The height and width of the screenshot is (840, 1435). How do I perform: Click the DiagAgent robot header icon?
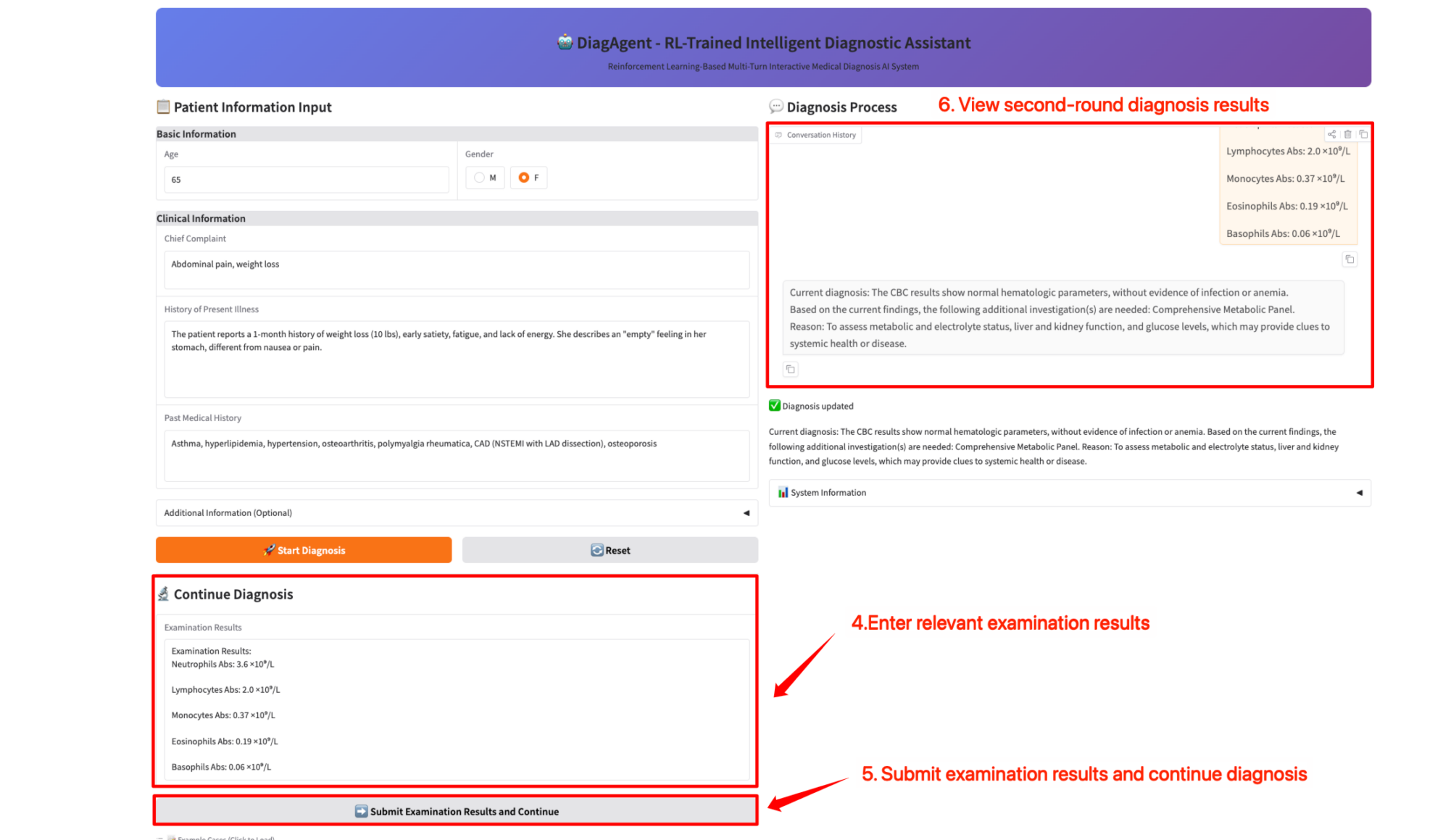pyautogui.click(x=565, y=42)
